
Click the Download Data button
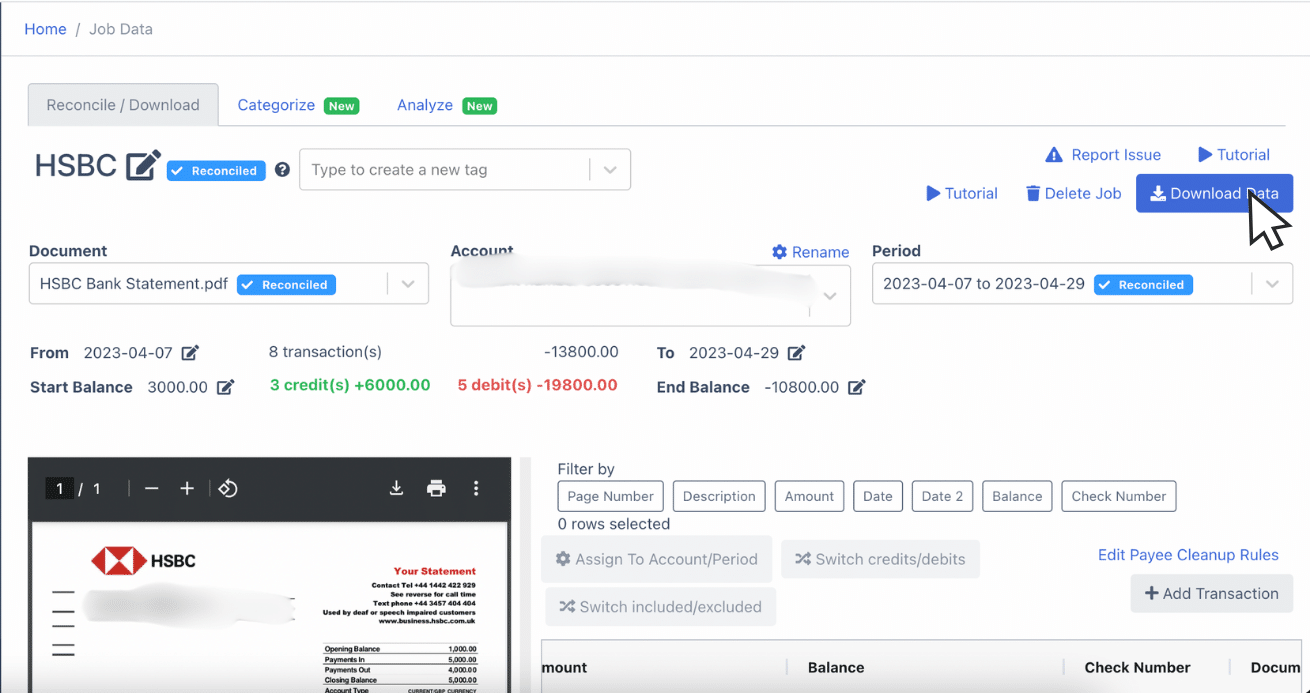pos(1214,193)
